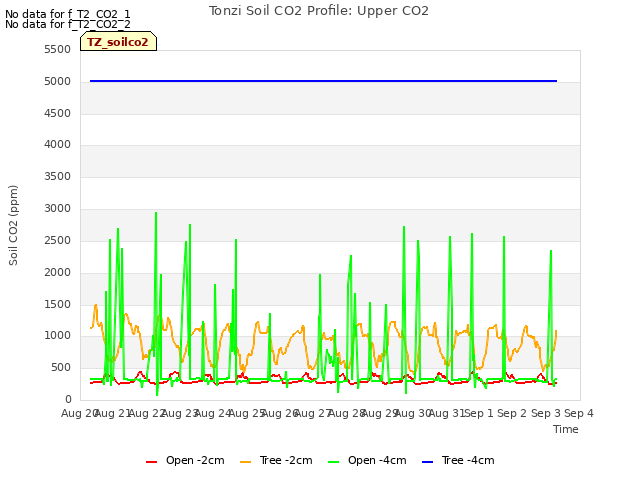This screenshot has width=640, height=480.
Task: Click the 4000 y-axis tick label
Action: 58,144
